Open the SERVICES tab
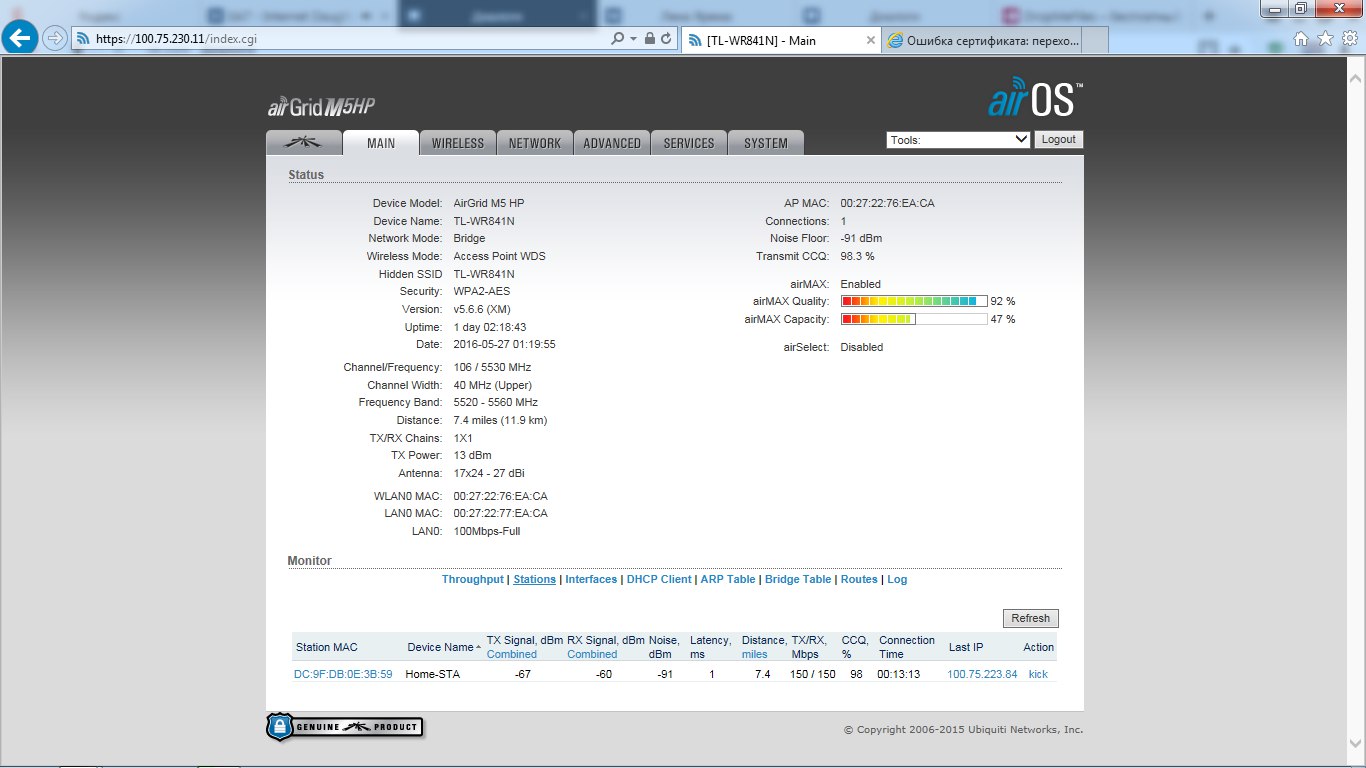Viewport: 1366px width, 768px height. coord(689,143)
